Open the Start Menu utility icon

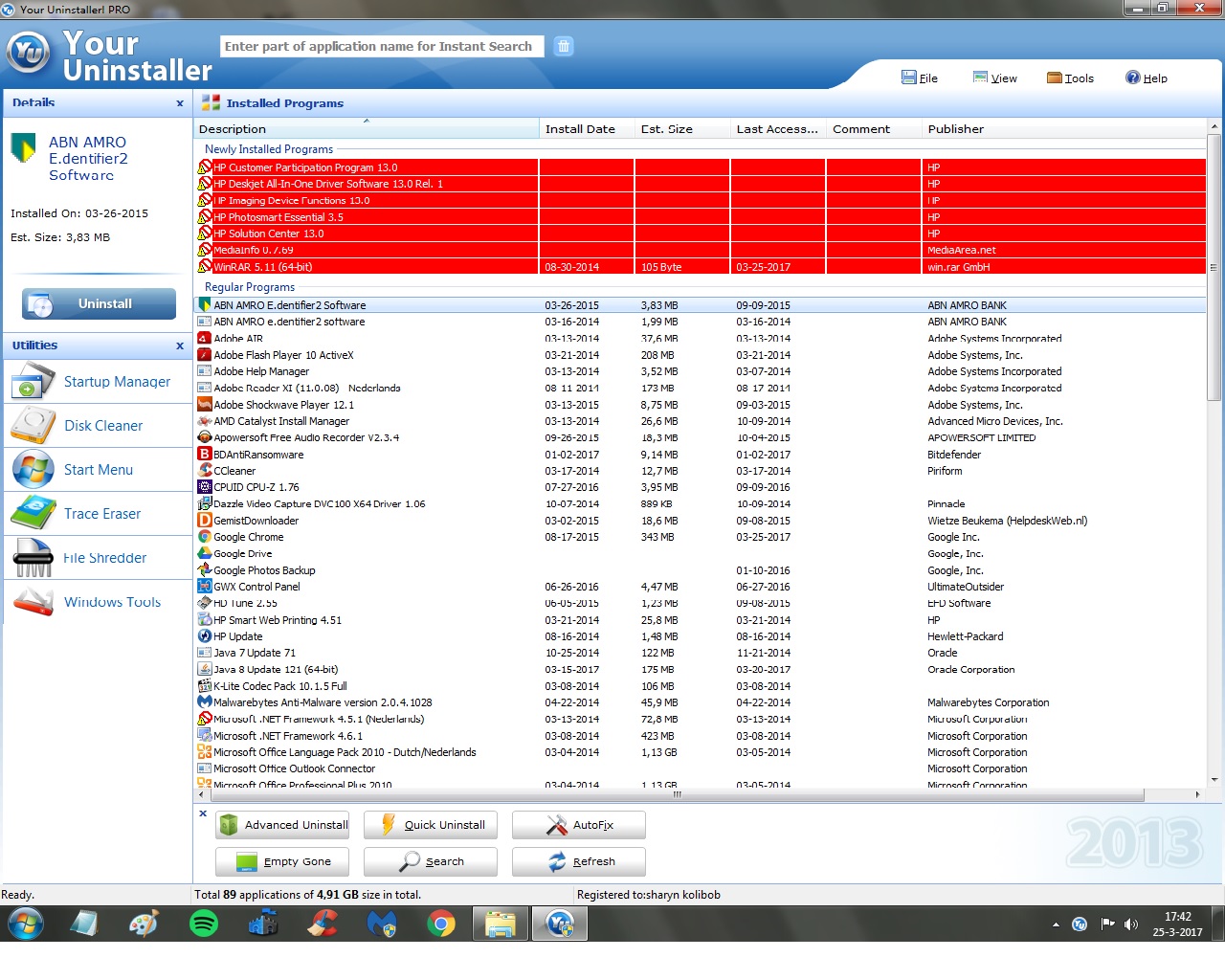(x=33, y=470)
